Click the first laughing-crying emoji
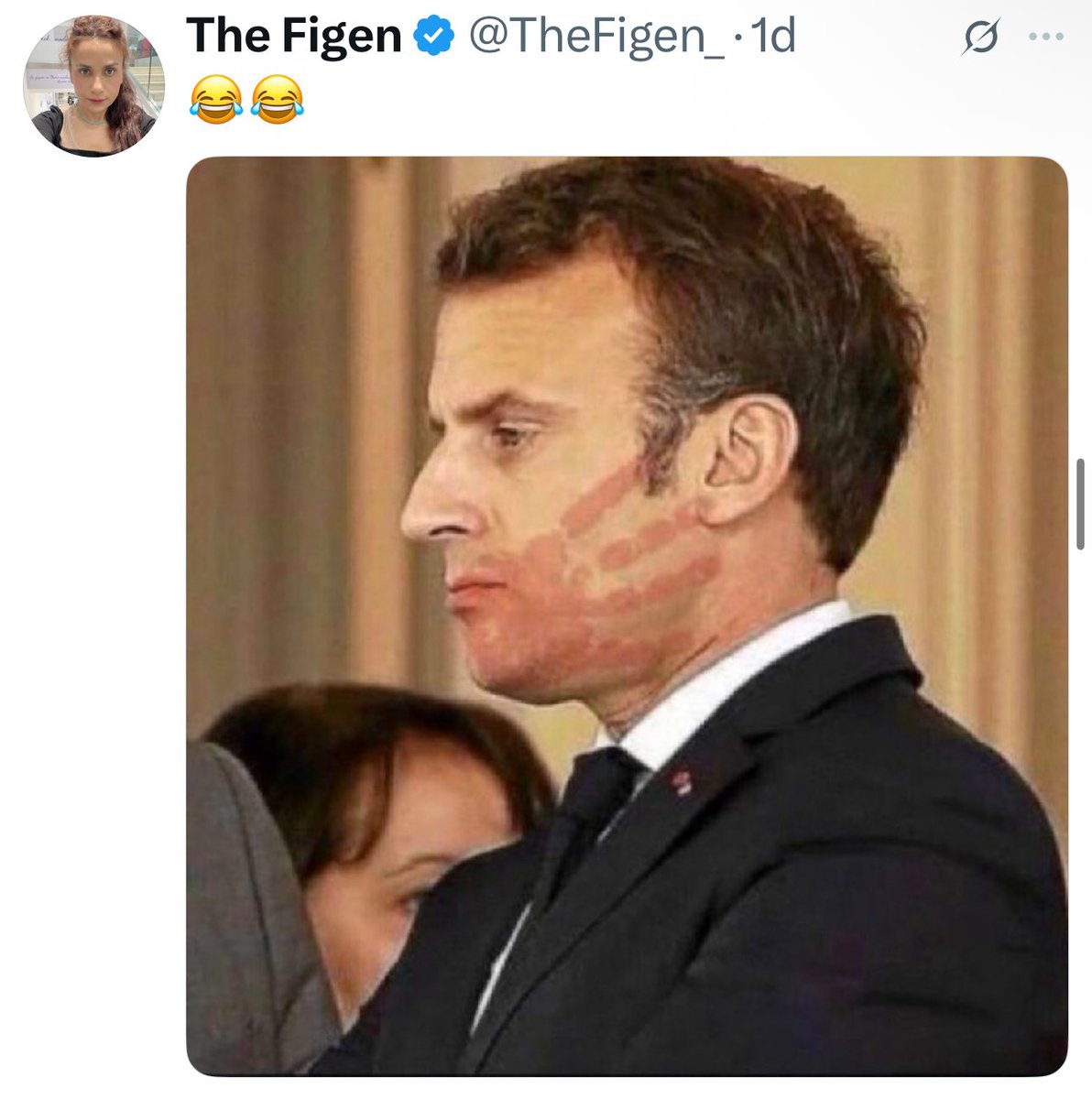The width and height of the screenshot is (1092, 1099). [215, 100]
